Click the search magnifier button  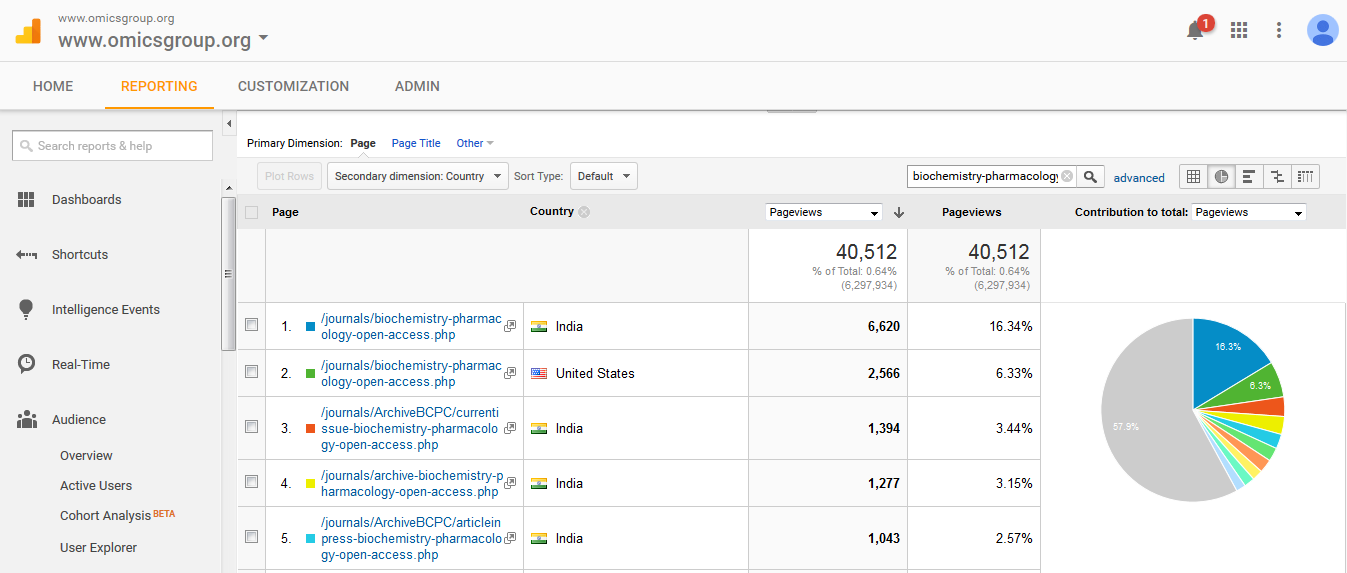click(1091, 177)
